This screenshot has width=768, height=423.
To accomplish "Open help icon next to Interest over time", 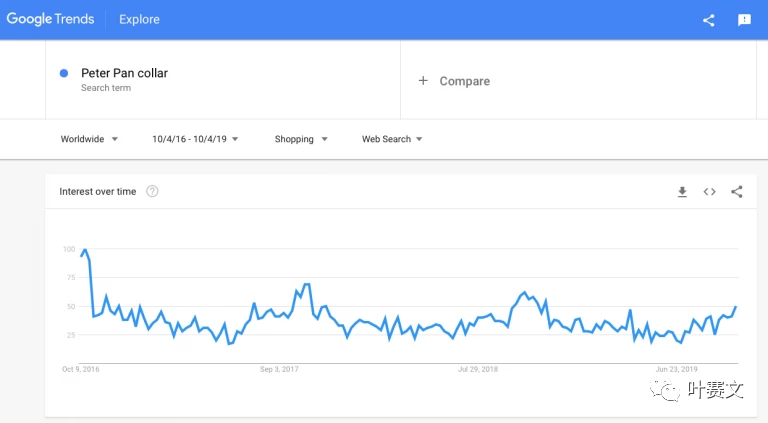I will [x=152, y=191].
